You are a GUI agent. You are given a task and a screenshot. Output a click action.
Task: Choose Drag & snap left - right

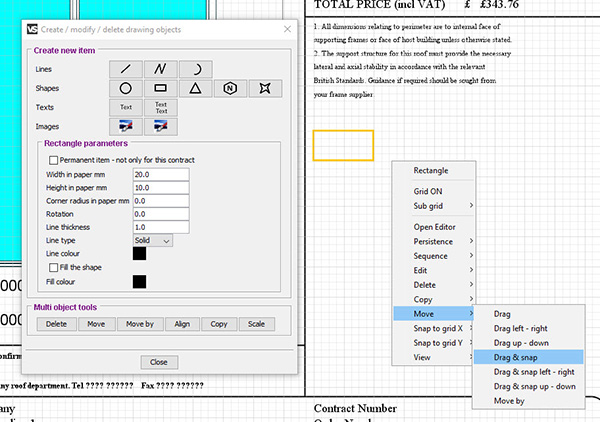[528, 372]
